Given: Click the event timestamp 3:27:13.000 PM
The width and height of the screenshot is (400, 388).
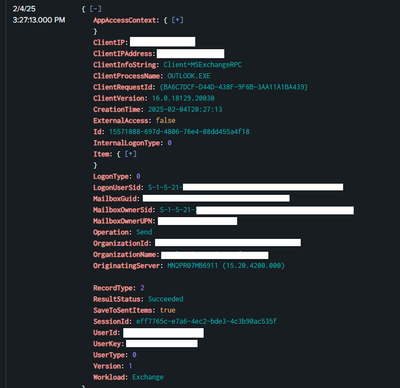Looking at the screenshot, I should point(39,20).
